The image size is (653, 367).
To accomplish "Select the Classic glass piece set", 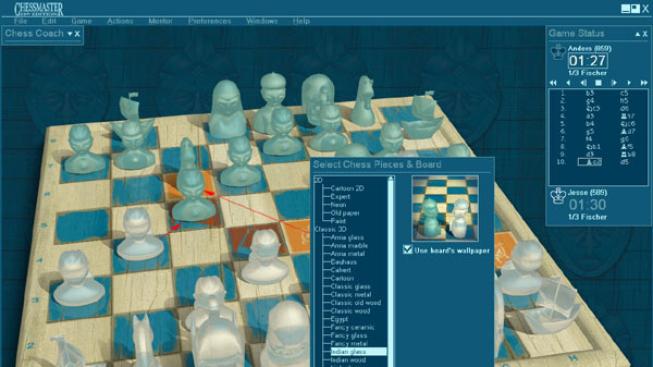I will click(x=350, y=287).
